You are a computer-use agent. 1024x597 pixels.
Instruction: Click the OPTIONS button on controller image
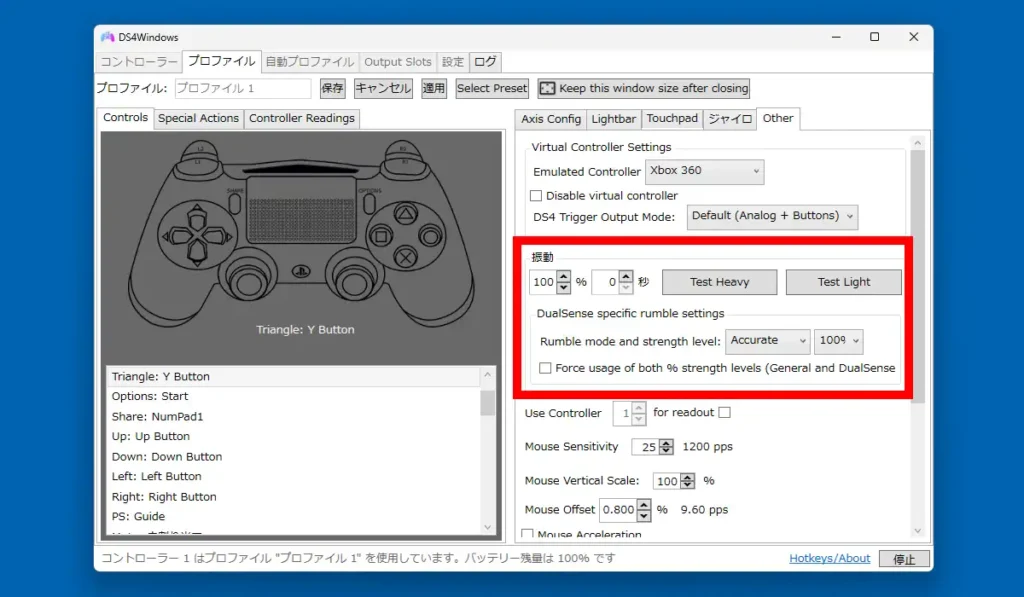[368, 202]
